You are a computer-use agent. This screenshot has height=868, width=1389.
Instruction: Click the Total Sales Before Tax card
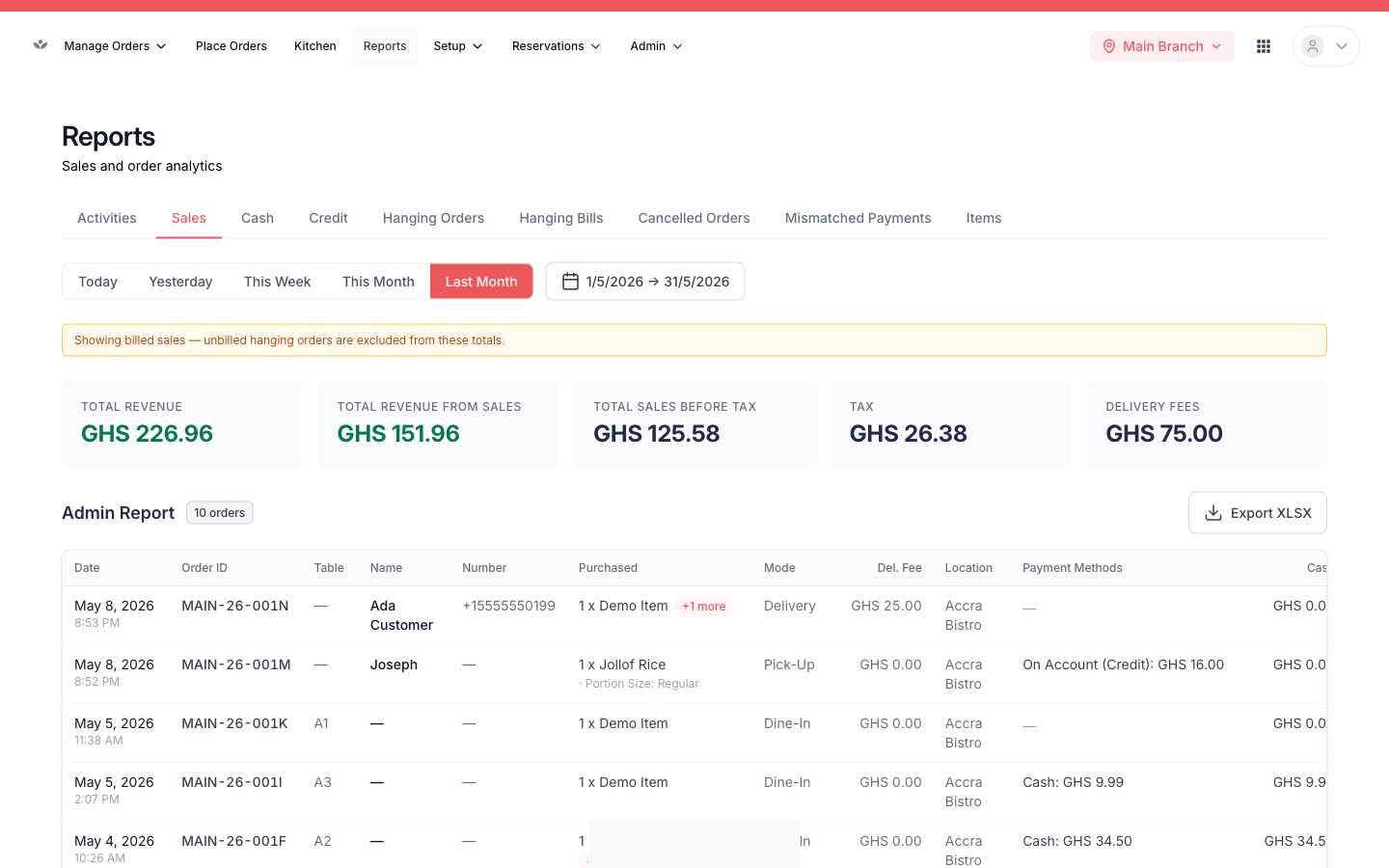point(694,424)
